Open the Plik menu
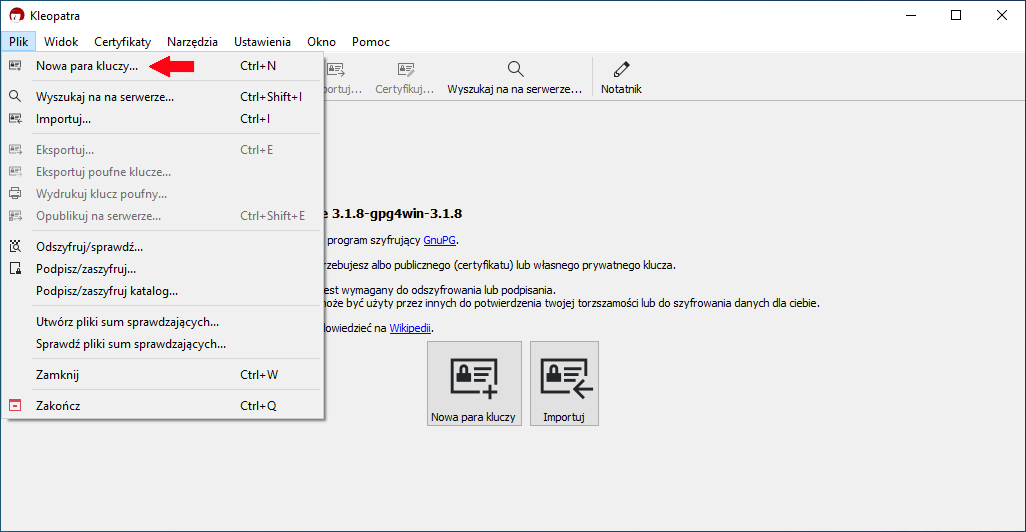The width and height of the screenshot is (1026, 532). [x=18, y=42]
